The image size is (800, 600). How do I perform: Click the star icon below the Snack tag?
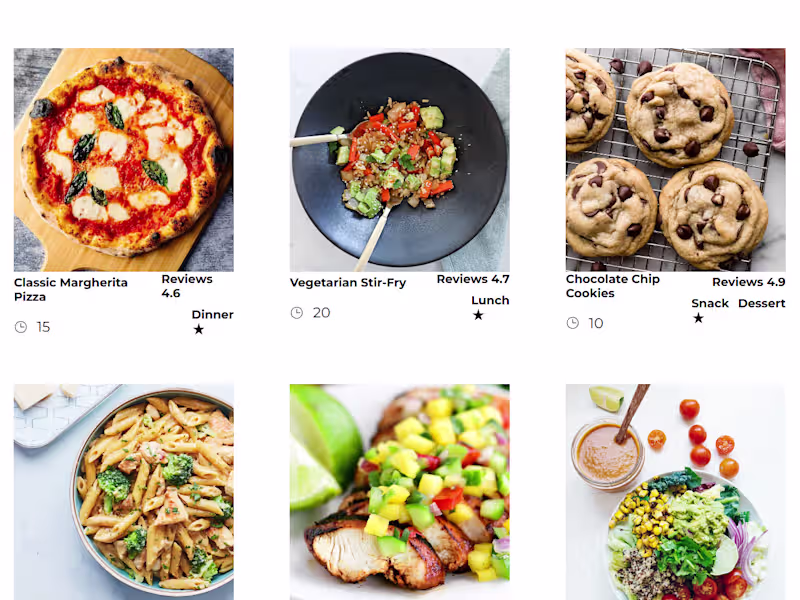click(x=698, y=318)
